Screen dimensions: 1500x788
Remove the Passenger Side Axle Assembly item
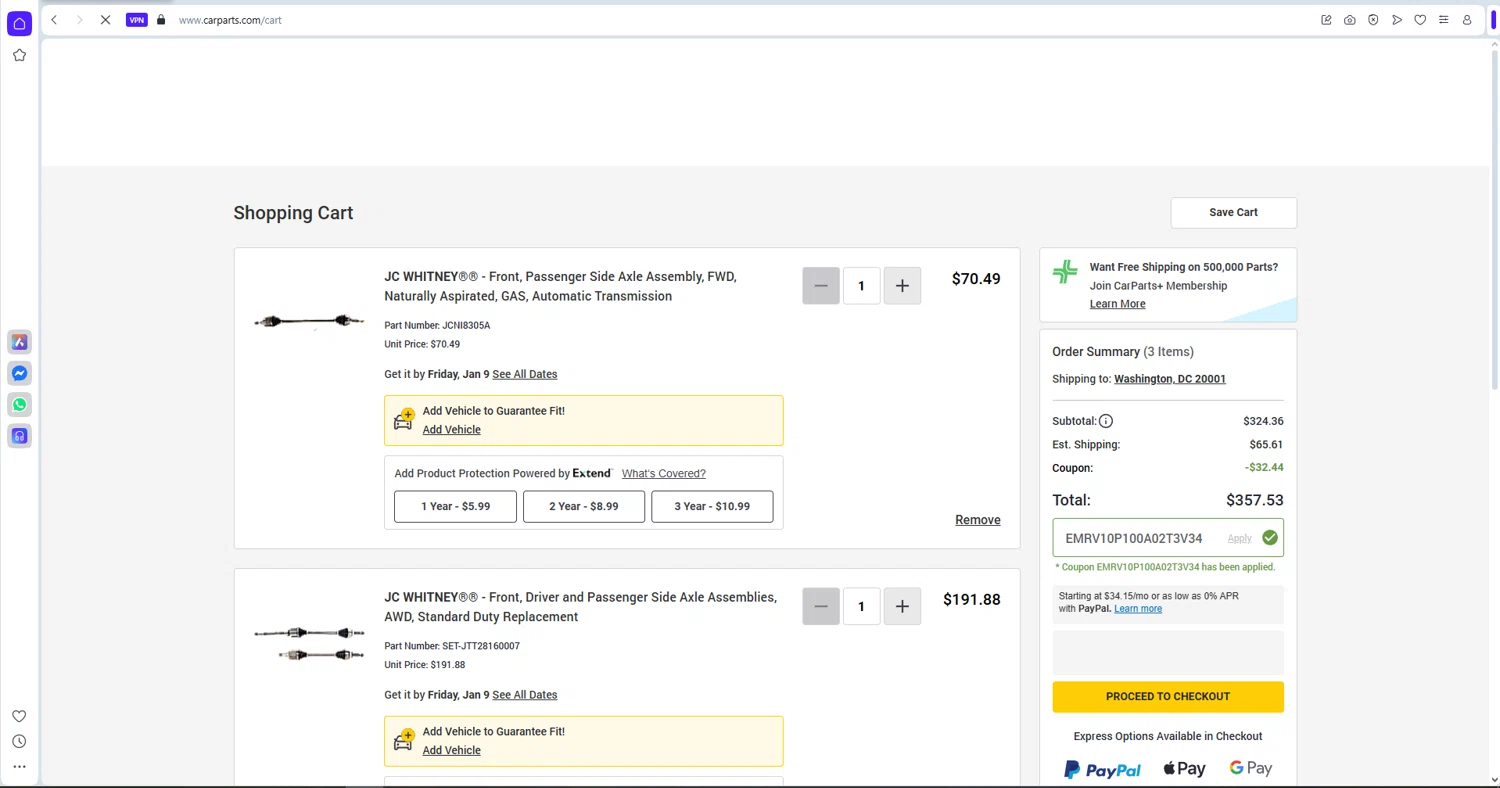[978, 520]
